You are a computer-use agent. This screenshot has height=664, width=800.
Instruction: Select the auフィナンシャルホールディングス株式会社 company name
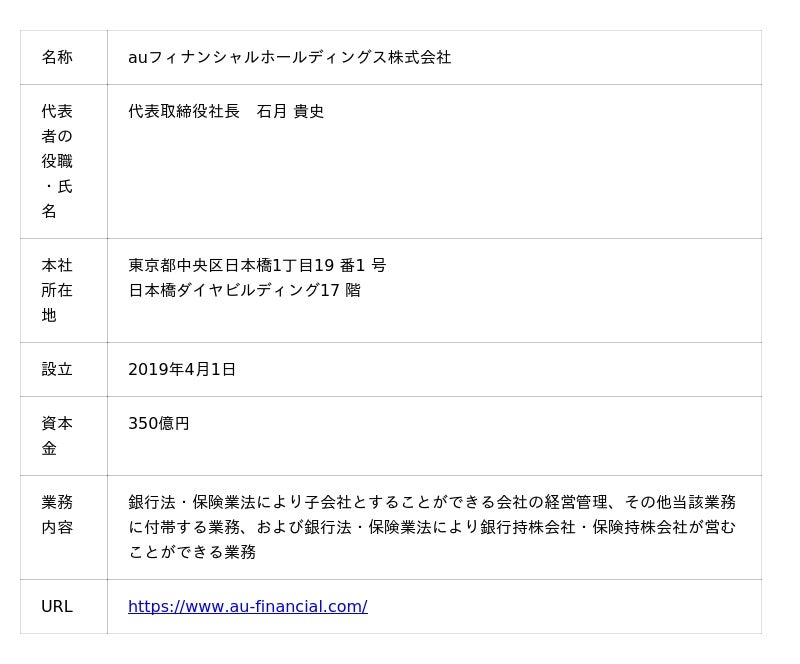point(289,57)
